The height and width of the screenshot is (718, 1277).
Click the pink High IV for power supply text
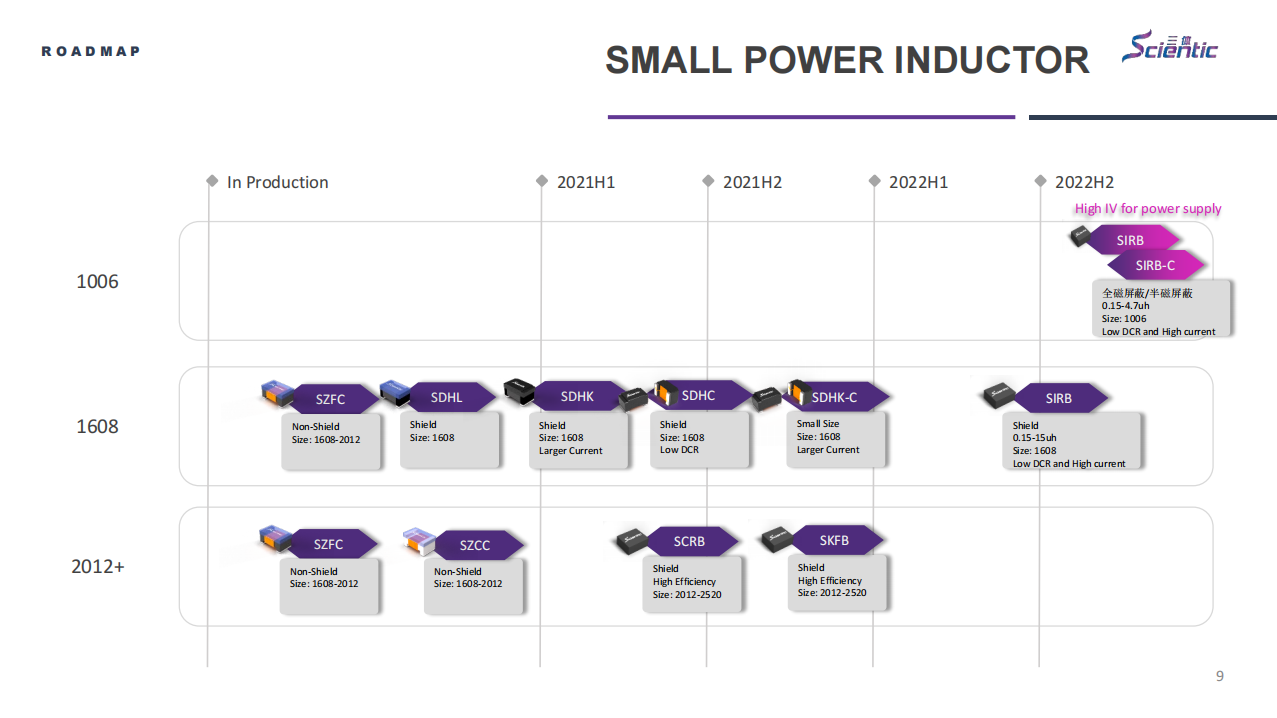coord(1148,209)
